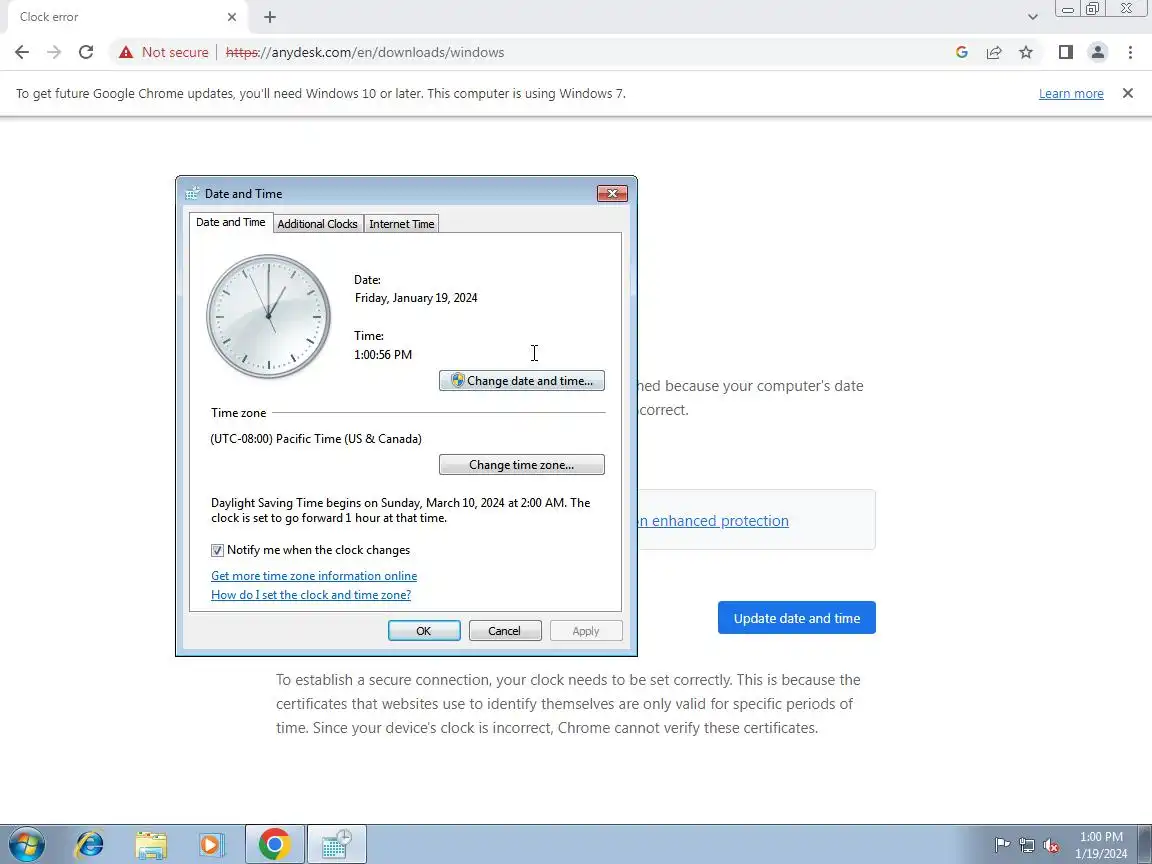Screen dimensions: 1152x864
Task: Uncheck Notify me when the clock changes
Action: point(217,550)
